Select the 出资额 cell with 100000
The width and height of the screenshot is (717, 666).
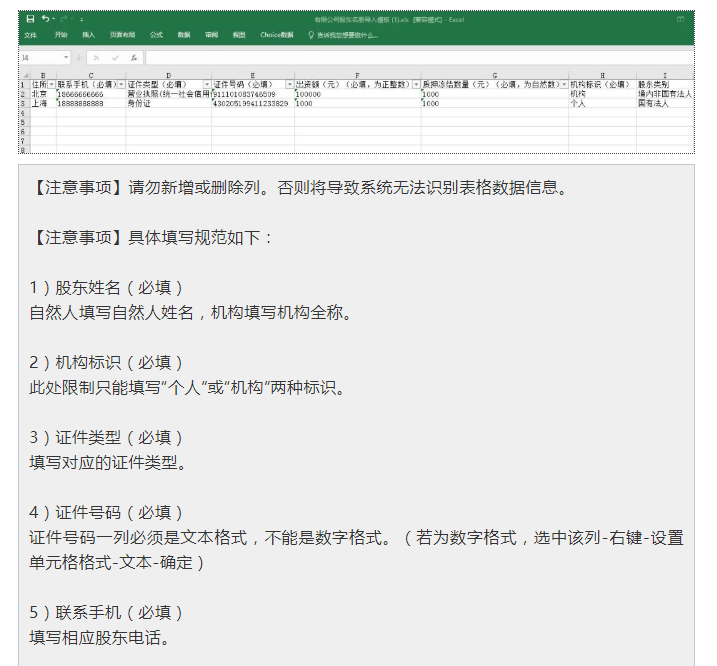click(x=358, y=94)
